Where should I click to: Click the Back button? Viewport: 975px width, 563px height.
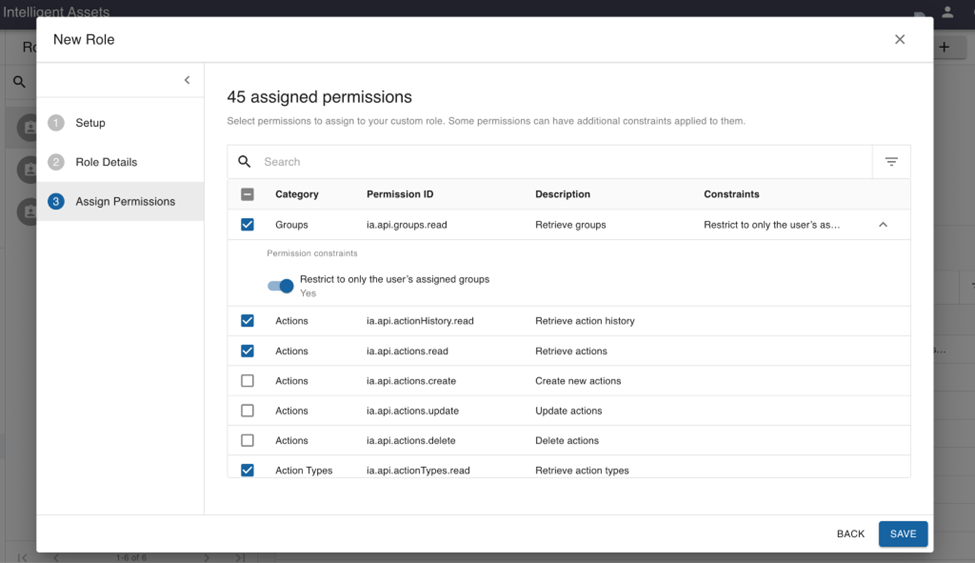tap(850, 534)
